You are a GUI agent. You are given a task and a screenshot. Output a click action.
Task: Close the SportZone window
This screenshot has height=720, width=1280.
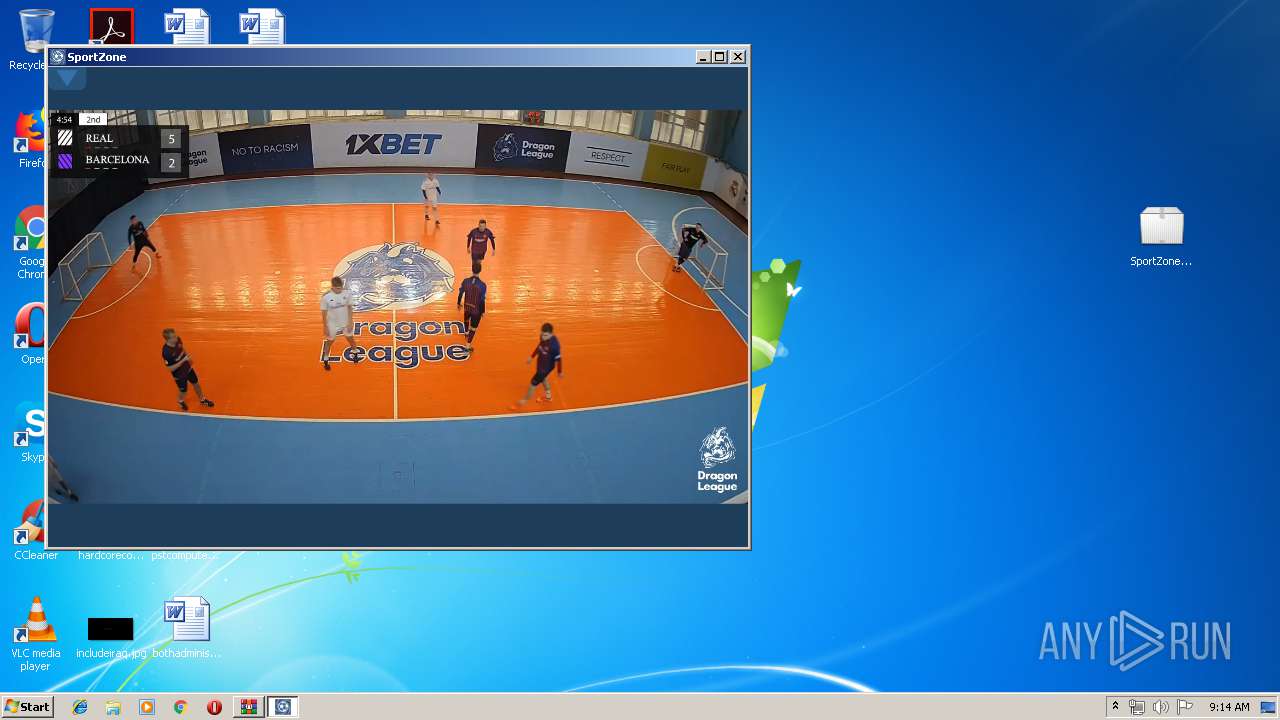tap(738, 57)
